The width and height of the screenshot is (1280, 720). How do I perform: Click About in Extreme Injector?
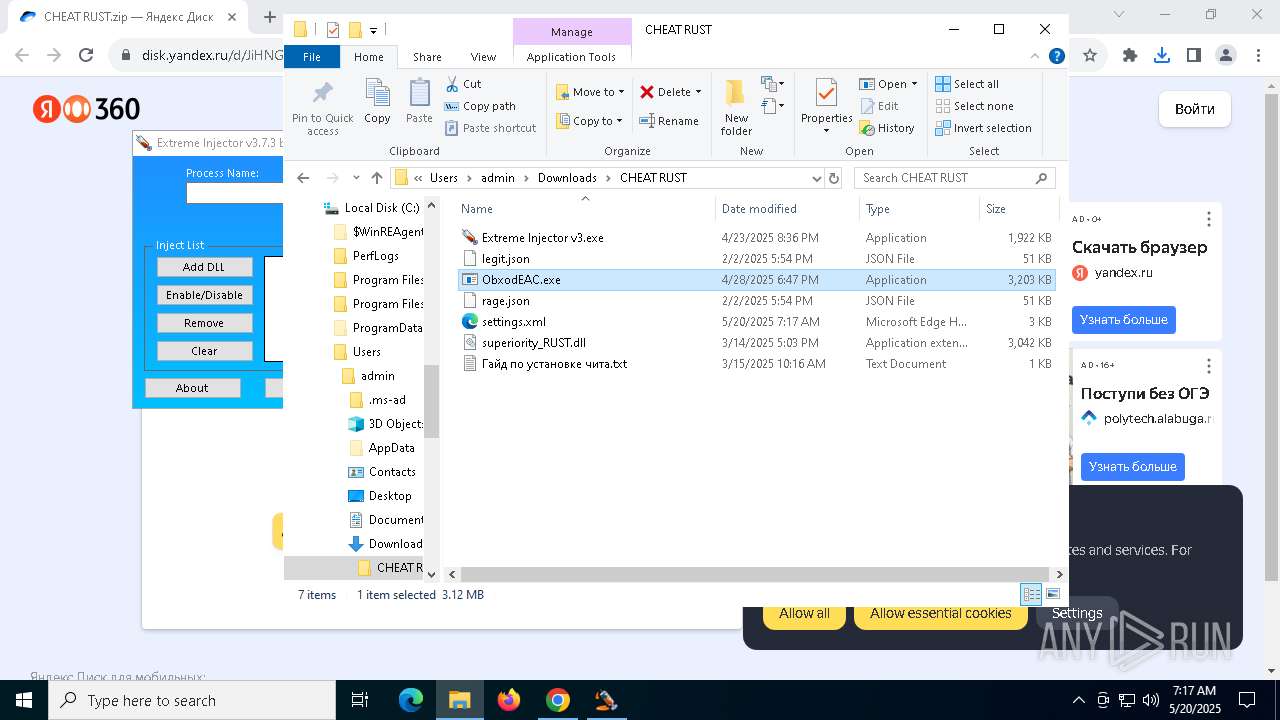[192, 388]
